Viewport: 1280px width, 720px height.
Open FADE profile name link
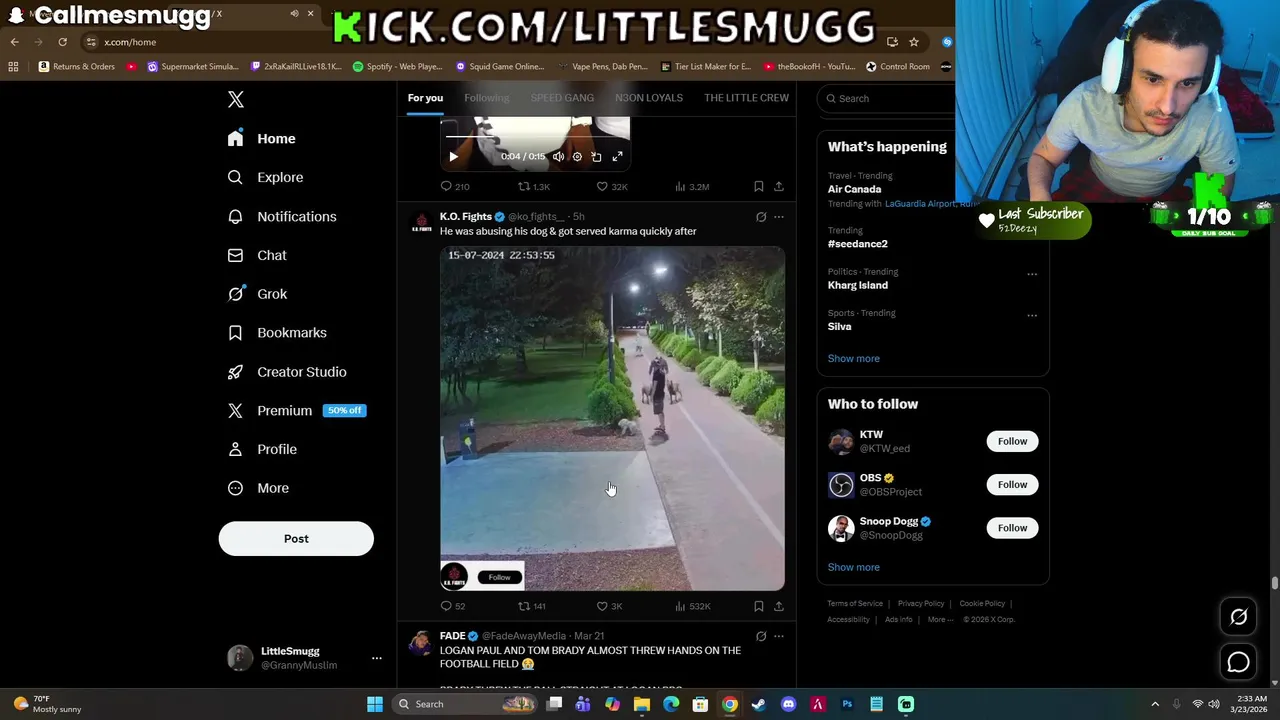[453, 636]
